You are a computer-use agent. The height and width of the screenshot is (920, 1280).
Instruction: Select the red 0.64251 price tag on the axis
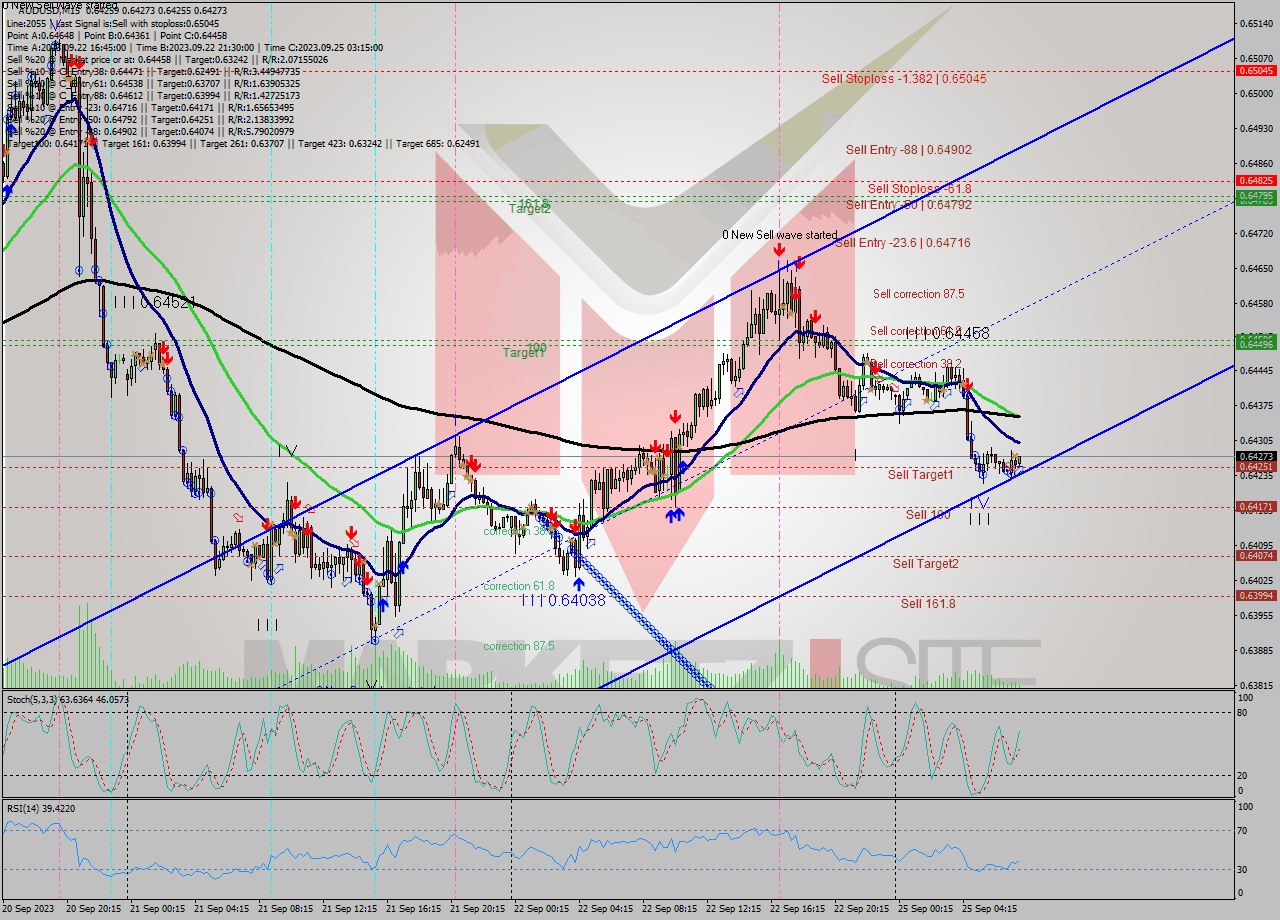1255,466
